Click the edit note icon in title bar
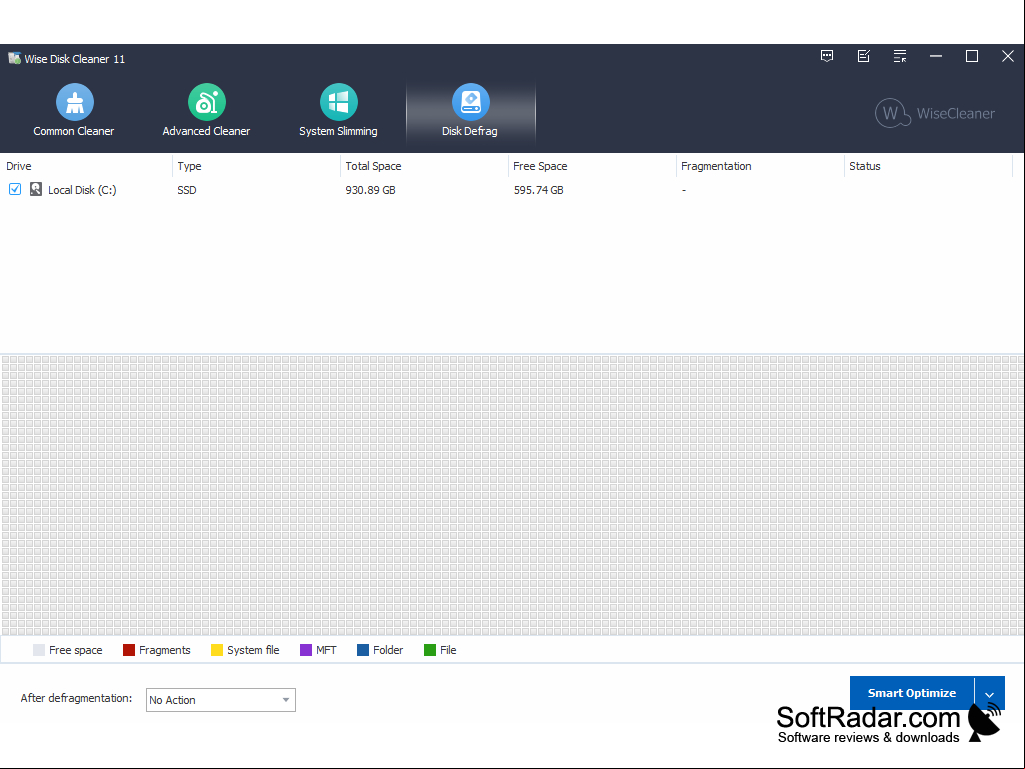1025x769 pixels. coord(864,56)
